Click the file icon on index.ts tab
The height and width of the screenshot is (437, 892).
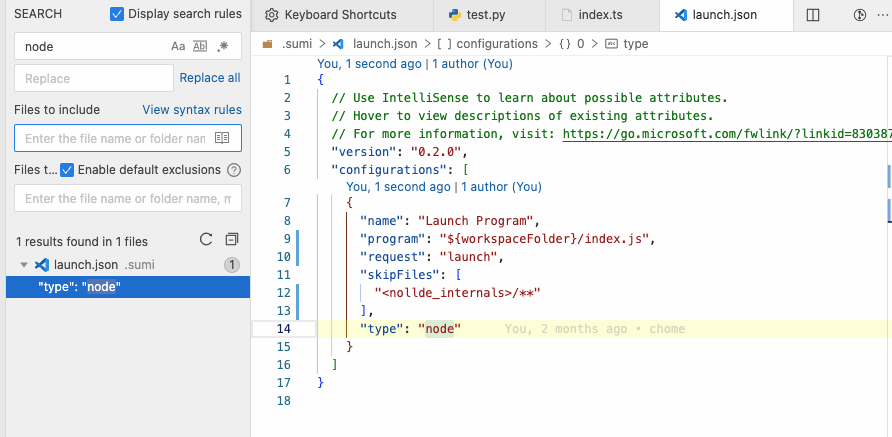[567, 15]
